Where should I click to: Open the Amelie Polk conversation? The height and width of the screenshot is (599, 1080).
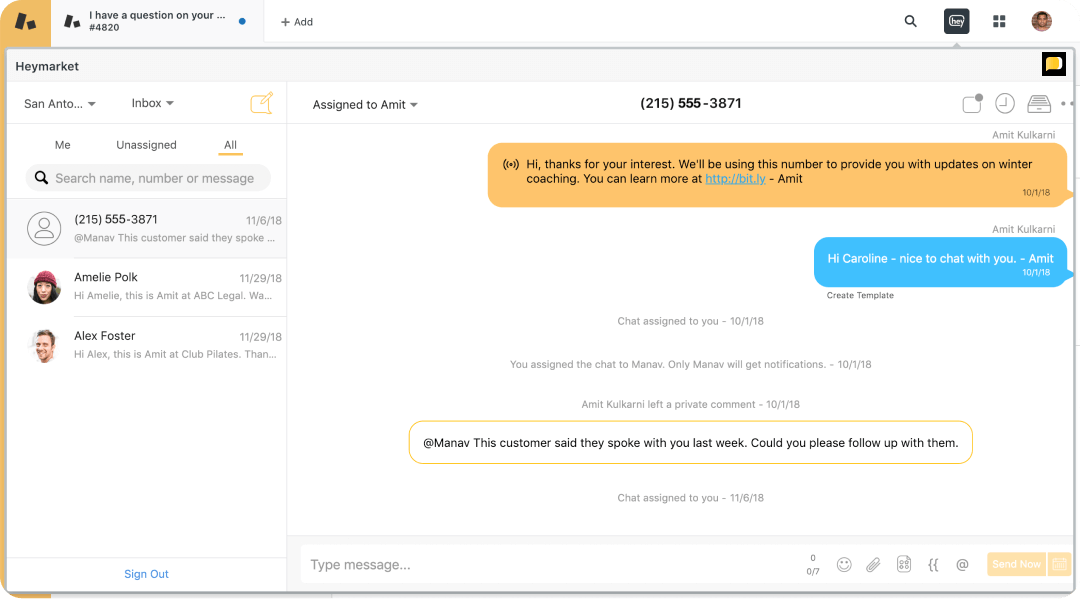tap(147, 287)
